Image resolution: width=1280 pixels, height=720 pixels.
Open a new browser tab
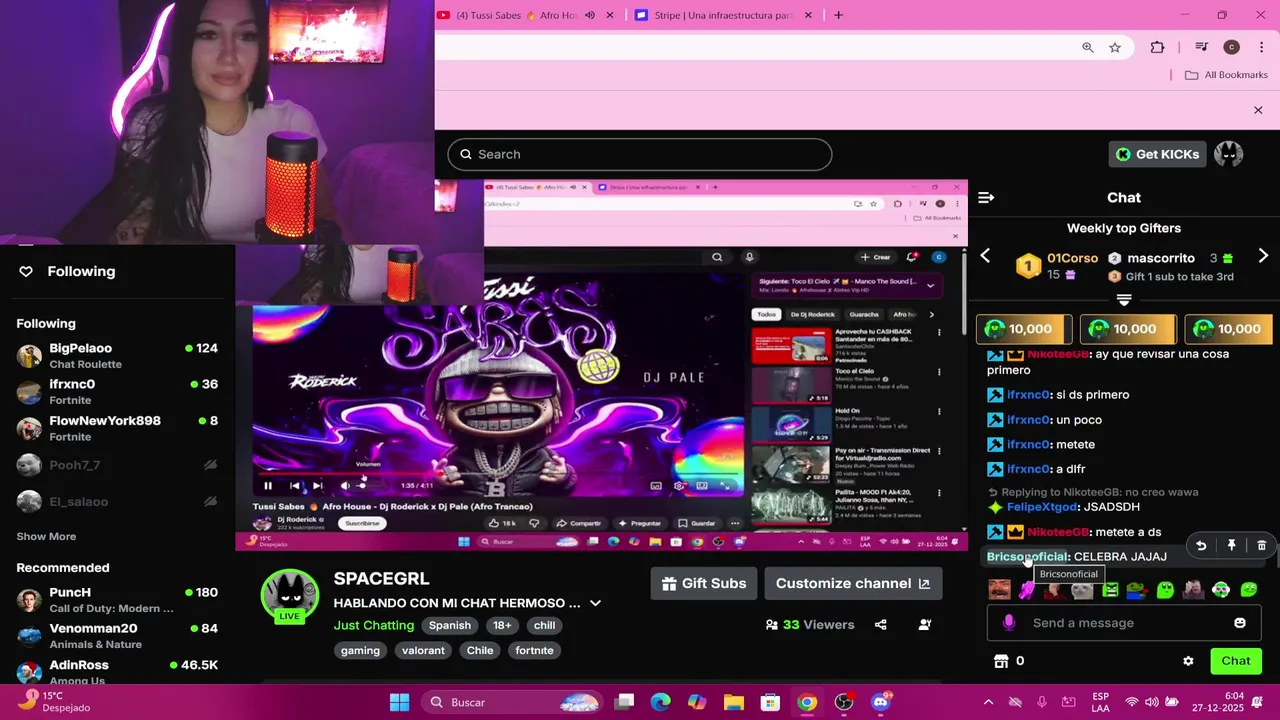click(838, 15)
